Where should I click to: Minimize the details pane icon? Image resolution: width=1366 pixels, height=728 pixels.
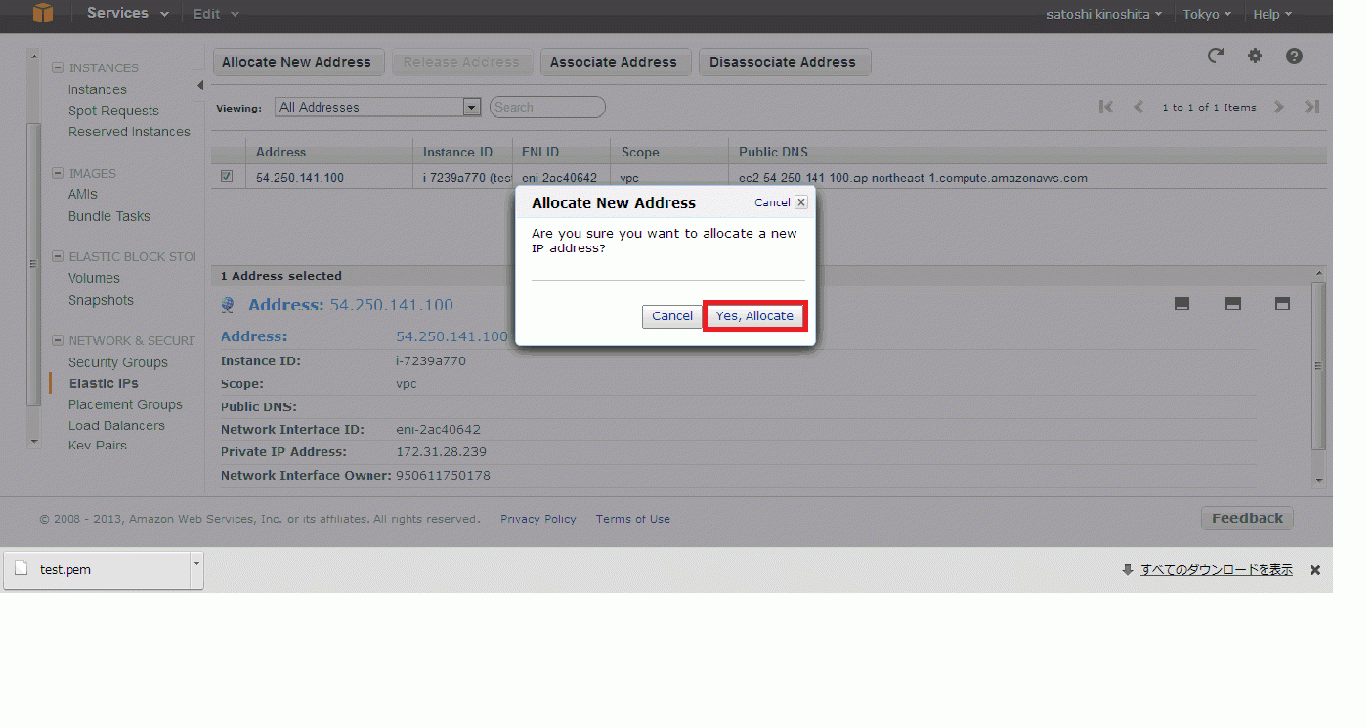[1182, 304]
